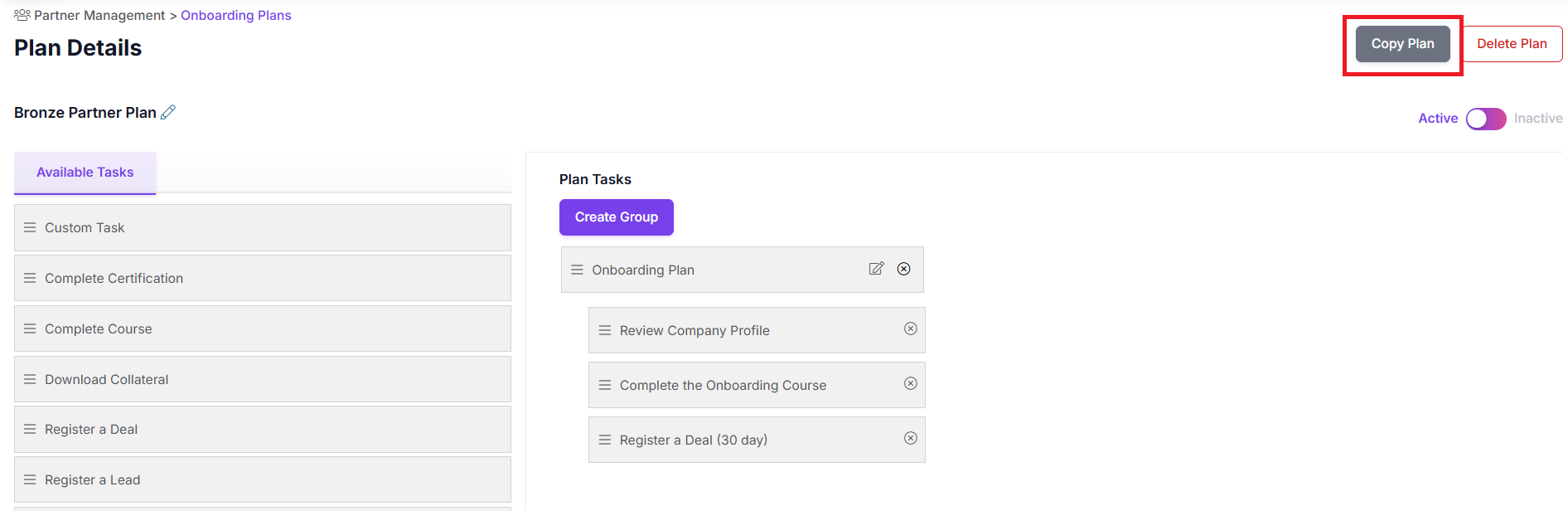This screenshot has width=1568, height=511.
Task: Click edit icon on Onboarding Plan group
Action: tap(876, 269)
